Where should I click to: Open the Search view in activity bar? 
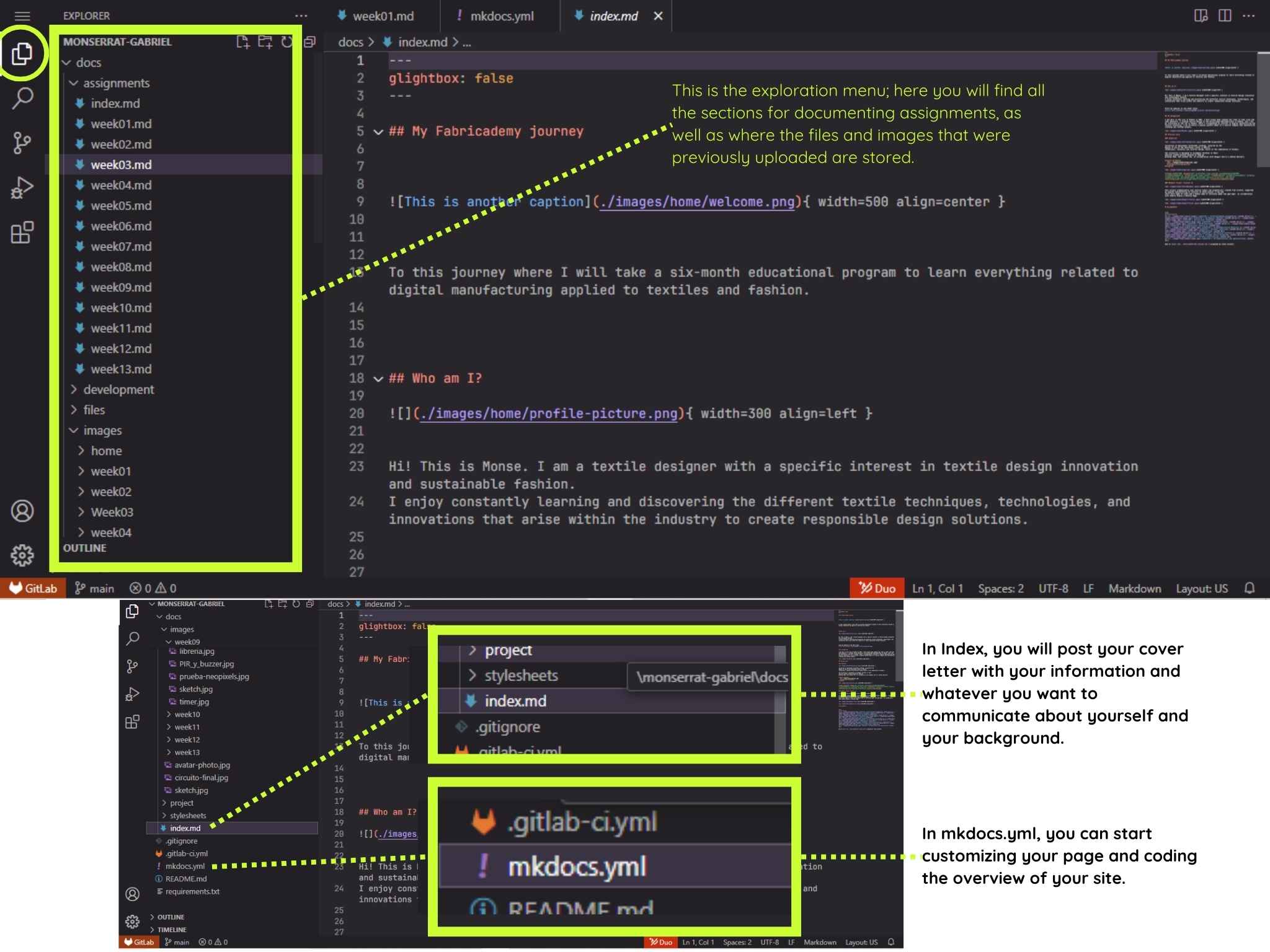coord(22,98)
